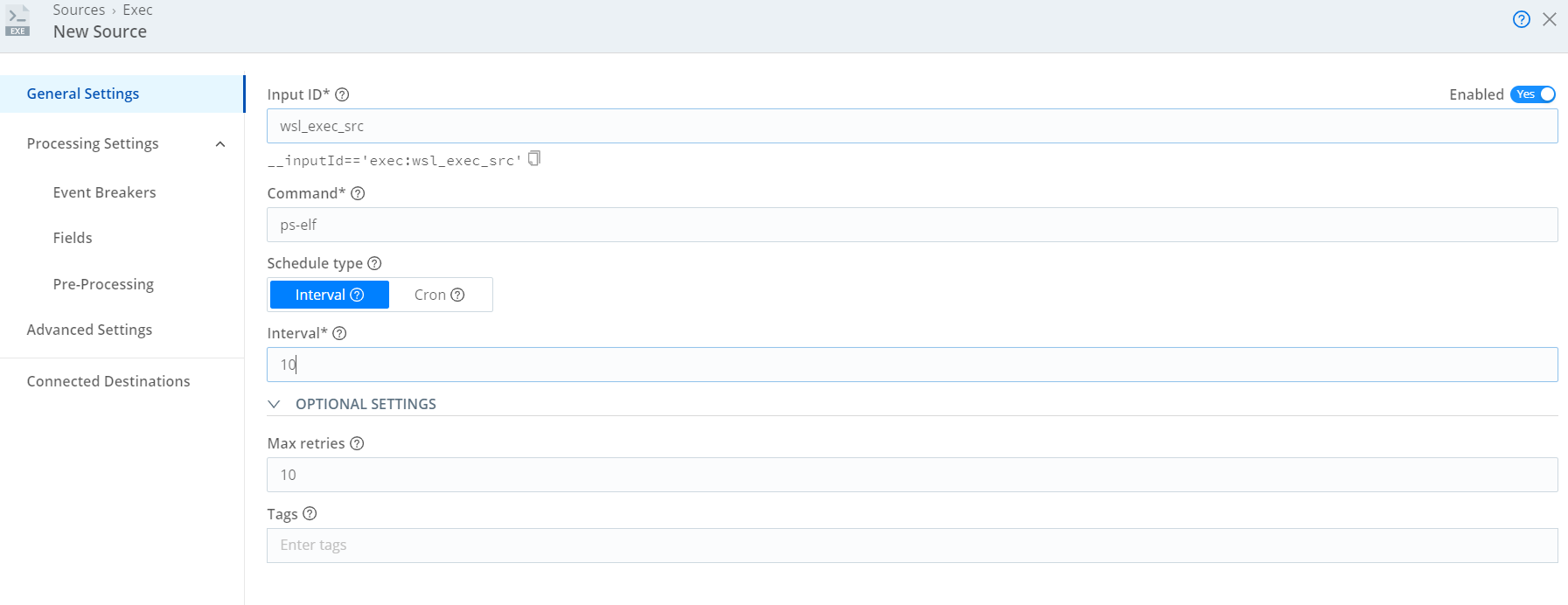Collapse the Processing Settings section

pyautogui.click(x=220, y=144)
